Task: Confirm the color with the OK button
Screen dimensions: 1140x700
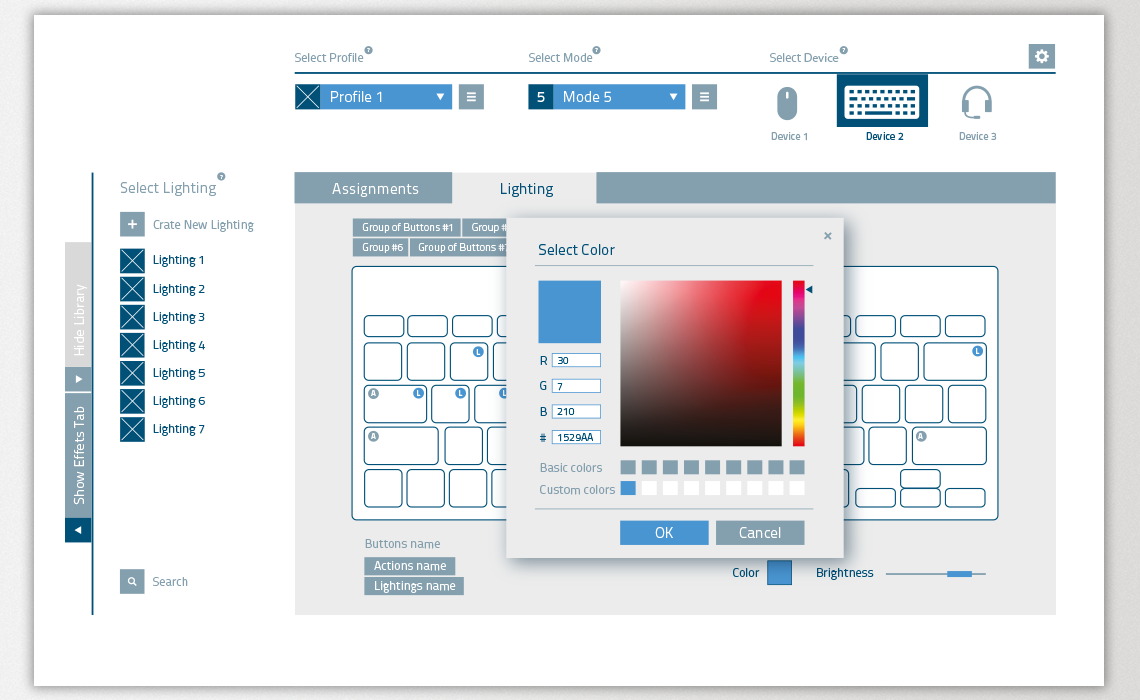Action: (663, 532)
